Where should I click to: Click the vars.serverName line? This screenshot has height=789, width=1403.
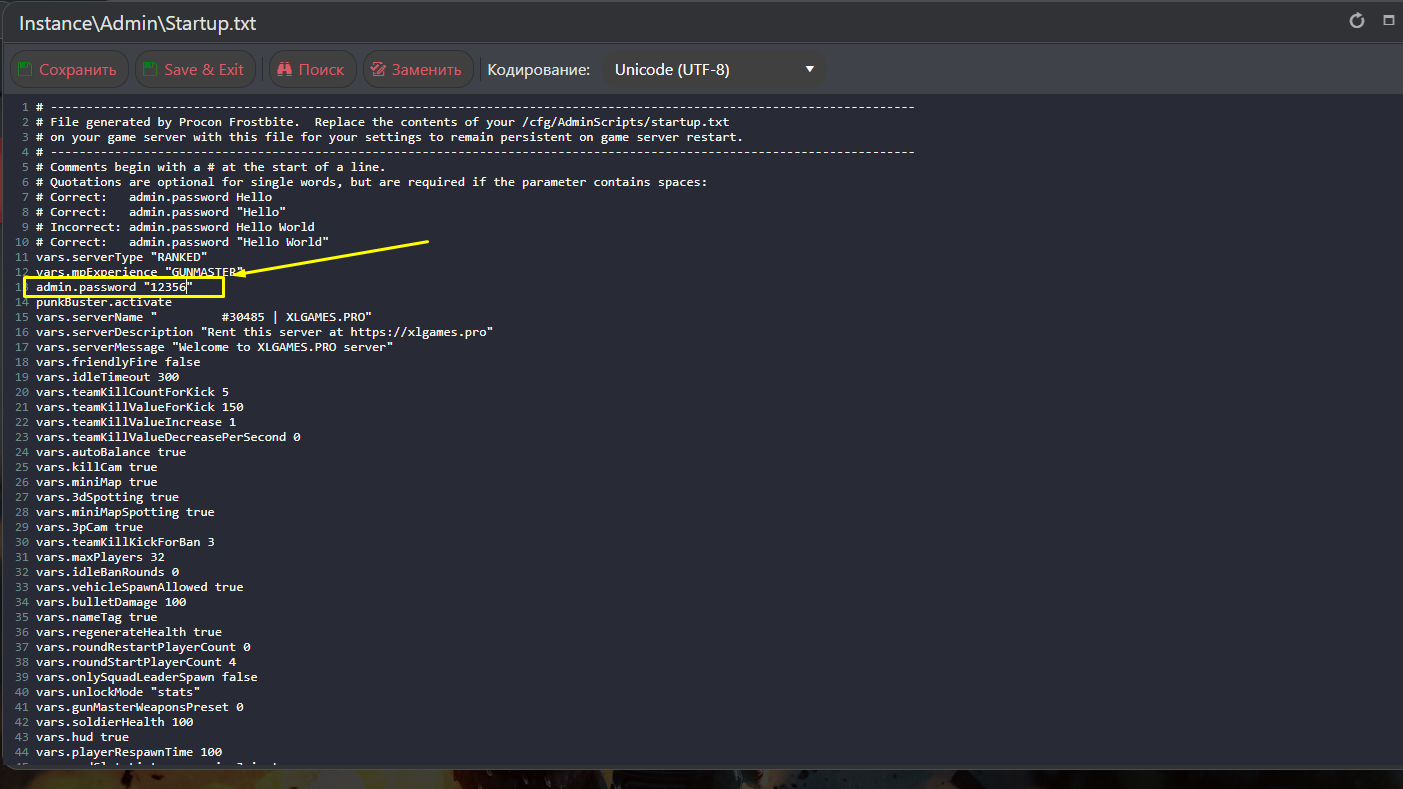[203, 317]
